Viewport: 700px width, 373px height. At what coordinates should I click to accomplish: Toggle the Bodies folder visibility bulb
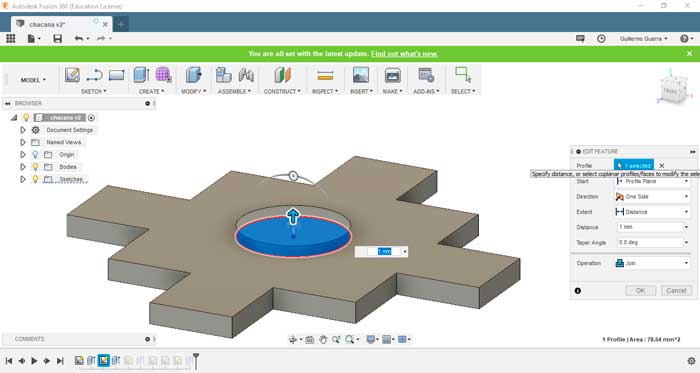click(35, 167)
